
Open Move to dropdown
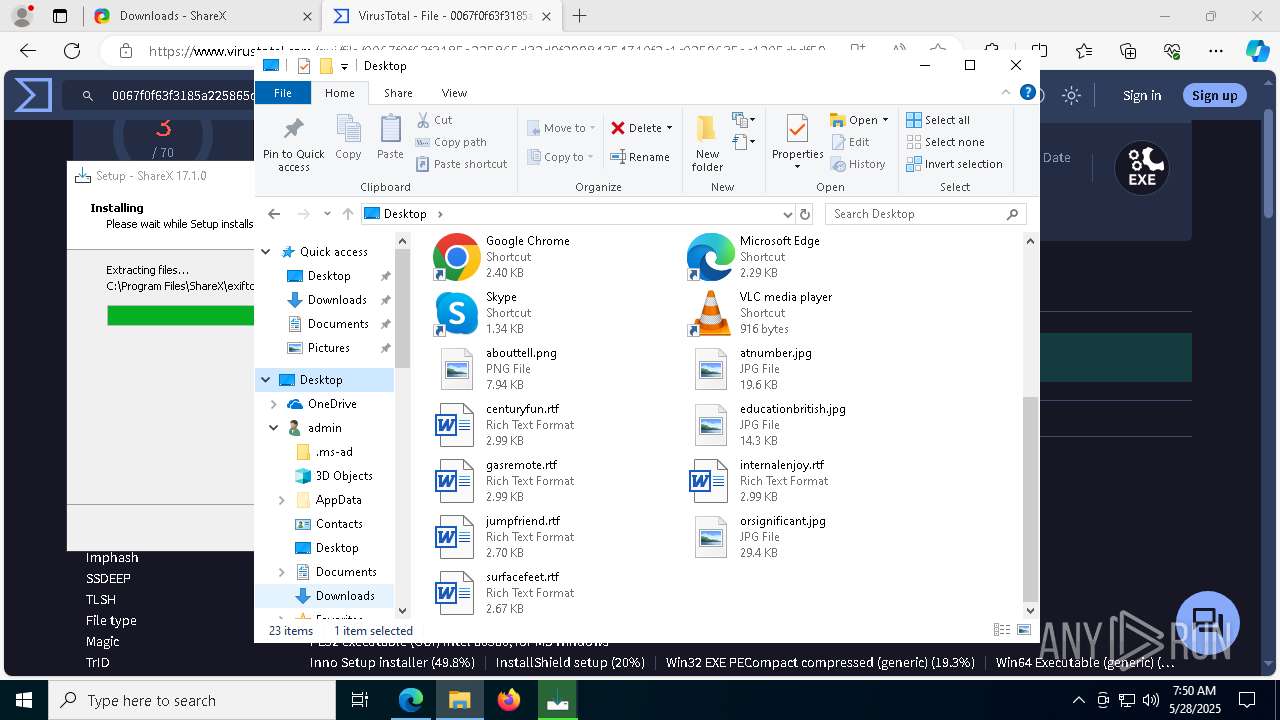[x=561, y=128]
